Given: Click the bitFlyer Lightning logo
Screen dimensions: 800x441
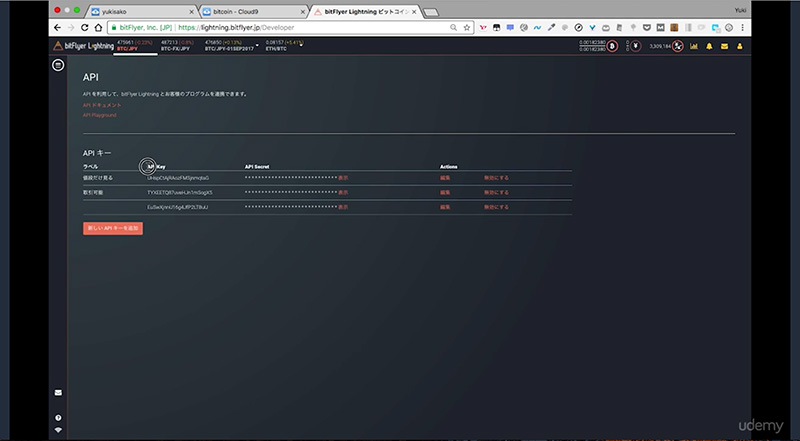Looking at the screenshot, I should click(84, 46).
